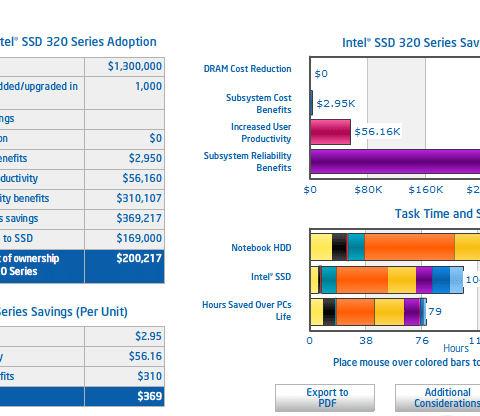Click orange segment in Intel SSD bar
Image resolution: width=480 pixels, height=416 pixels.
tap(362, 280)
